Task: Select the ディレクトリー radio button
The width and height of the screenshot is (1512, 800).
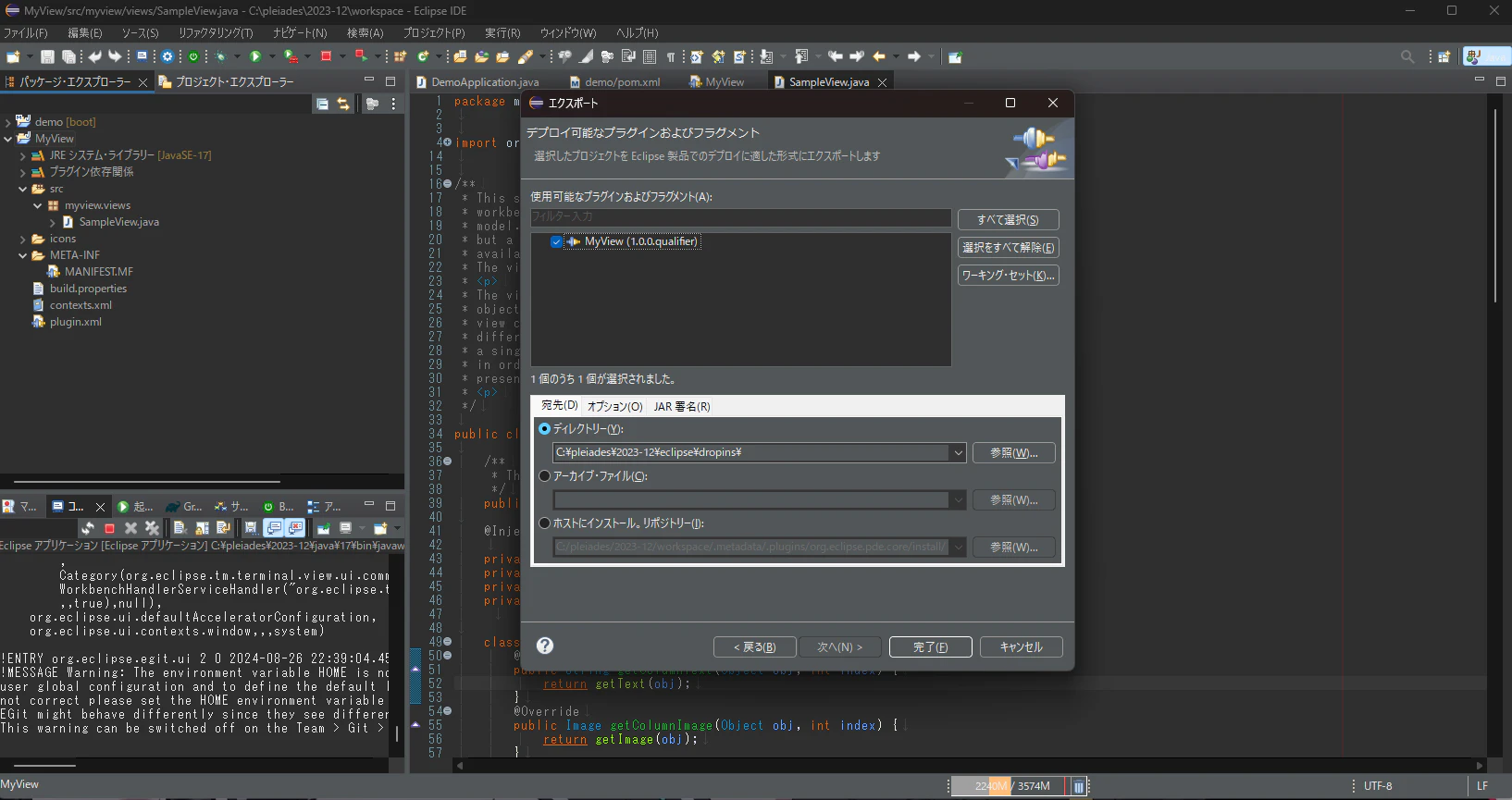Action: pos(545,428)
